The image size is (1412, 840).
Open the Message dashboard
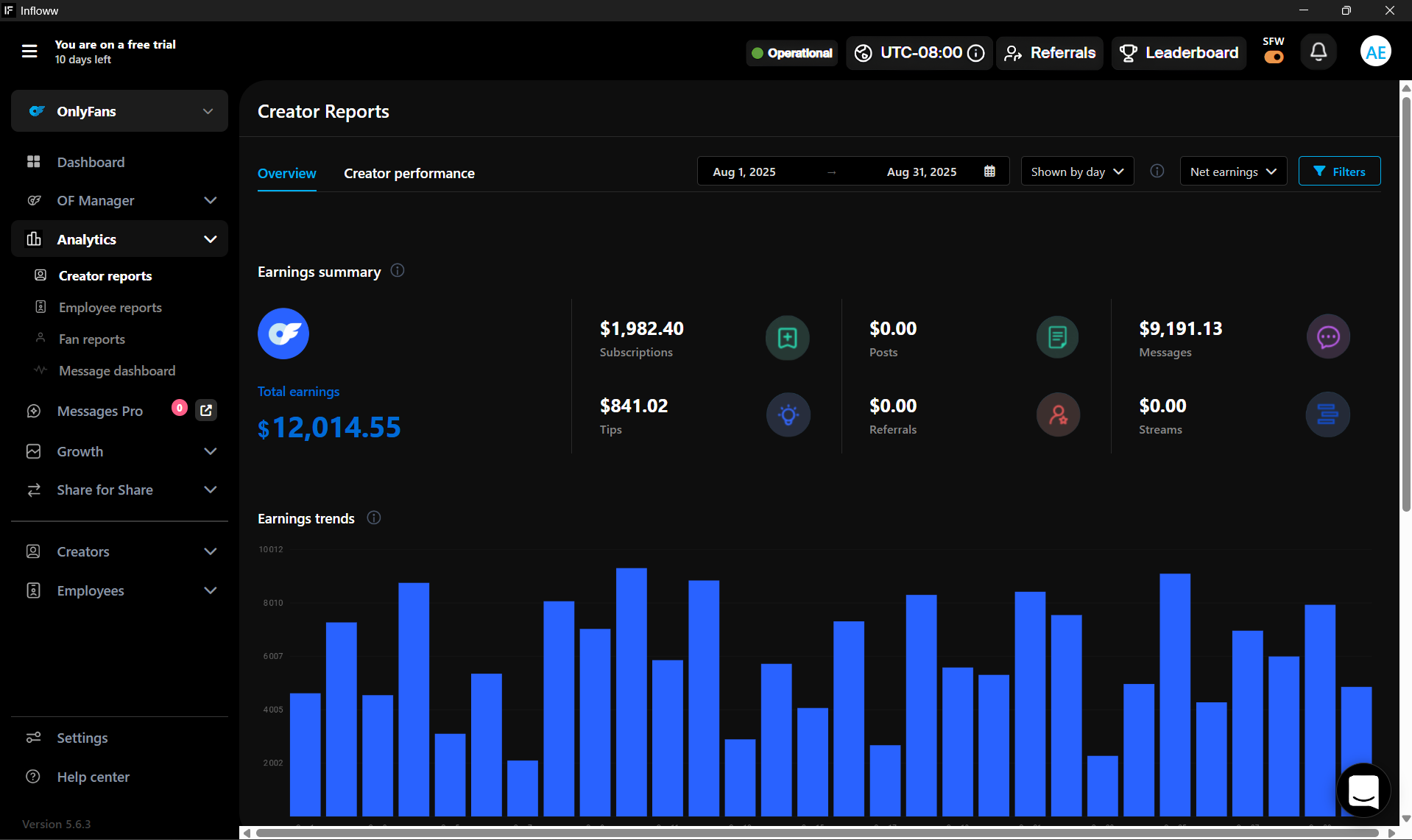(116, 370)
